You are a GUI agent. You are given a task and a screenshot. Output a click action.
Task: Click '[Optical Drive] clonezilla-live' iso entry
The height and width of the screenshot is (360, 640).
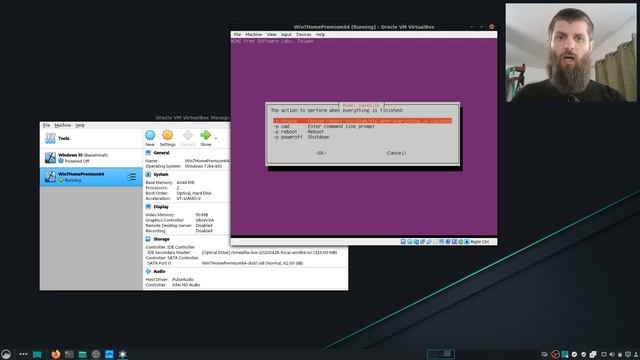(269, 253)
